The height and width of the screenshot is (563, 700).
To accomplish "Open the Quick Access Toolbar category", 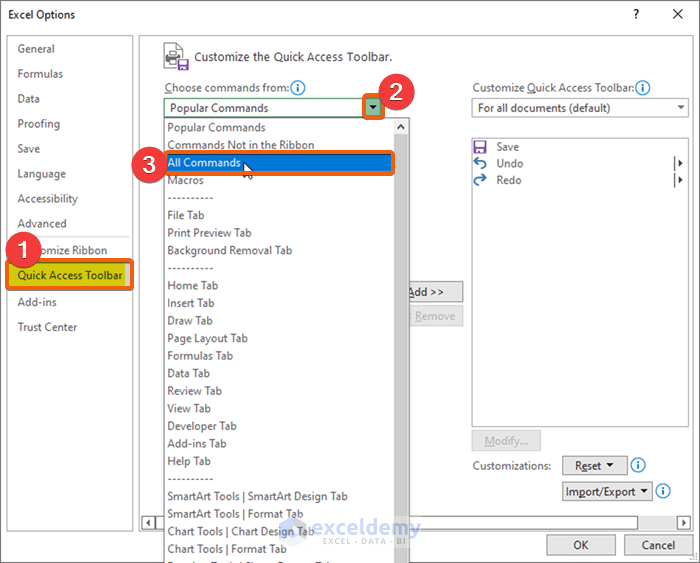I will (70, 275).
